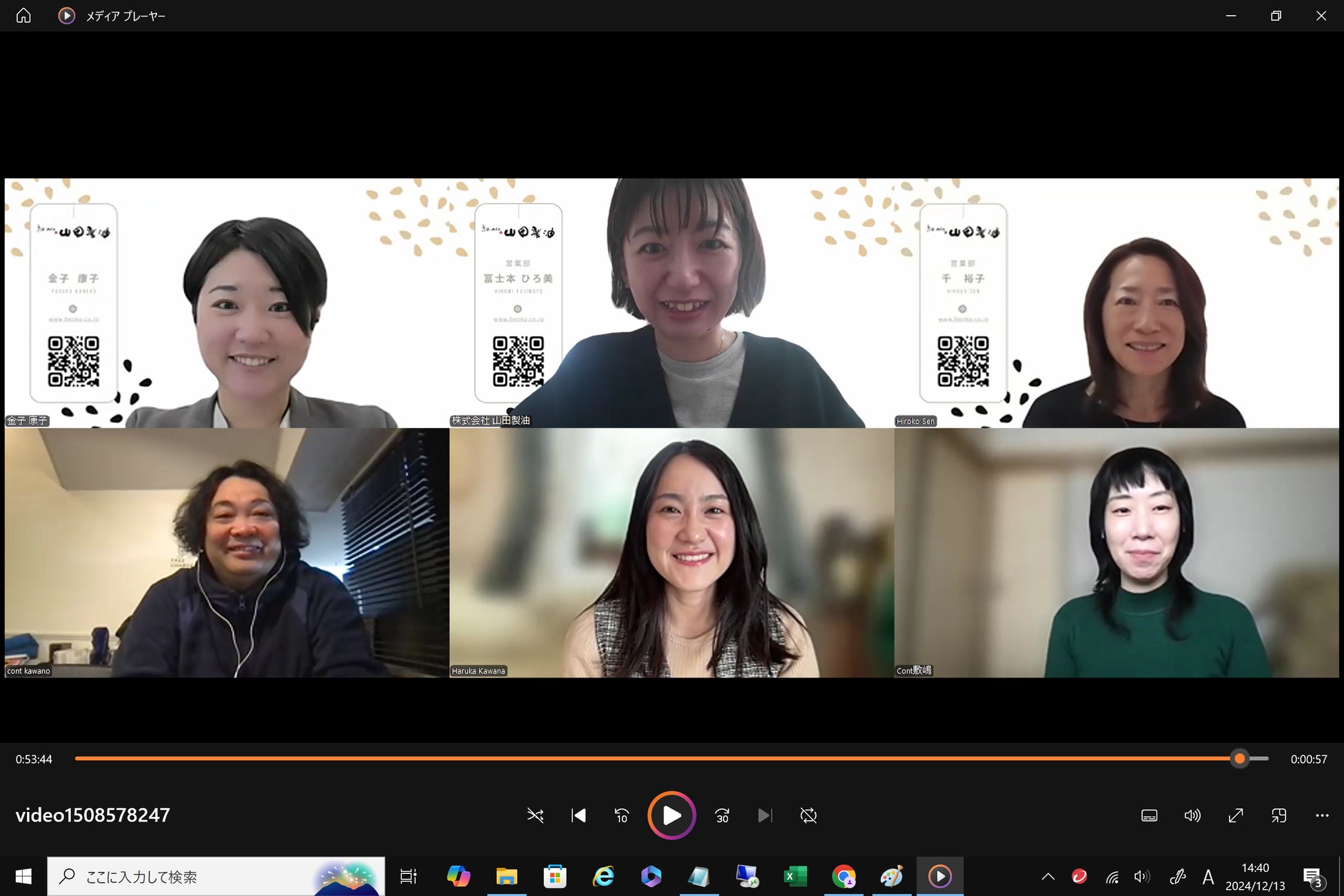The height and width of the screenshot is (896, 1344).
Task: Toggle repeat mode
Action: point(808,815)
